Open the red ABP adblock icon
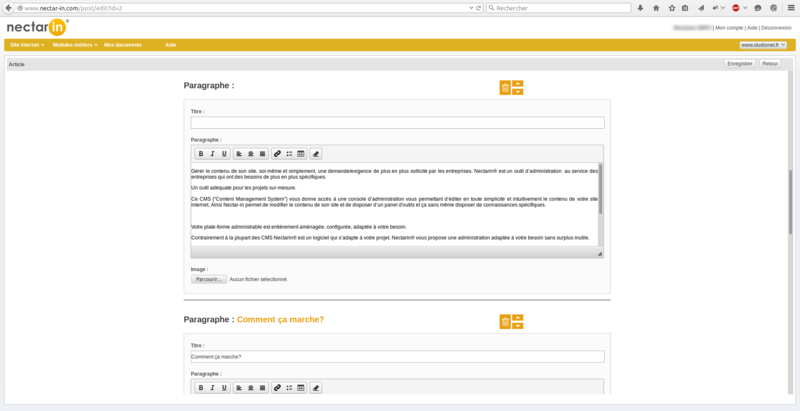Viewport: 800px width, 411px height. coord(736,8)
